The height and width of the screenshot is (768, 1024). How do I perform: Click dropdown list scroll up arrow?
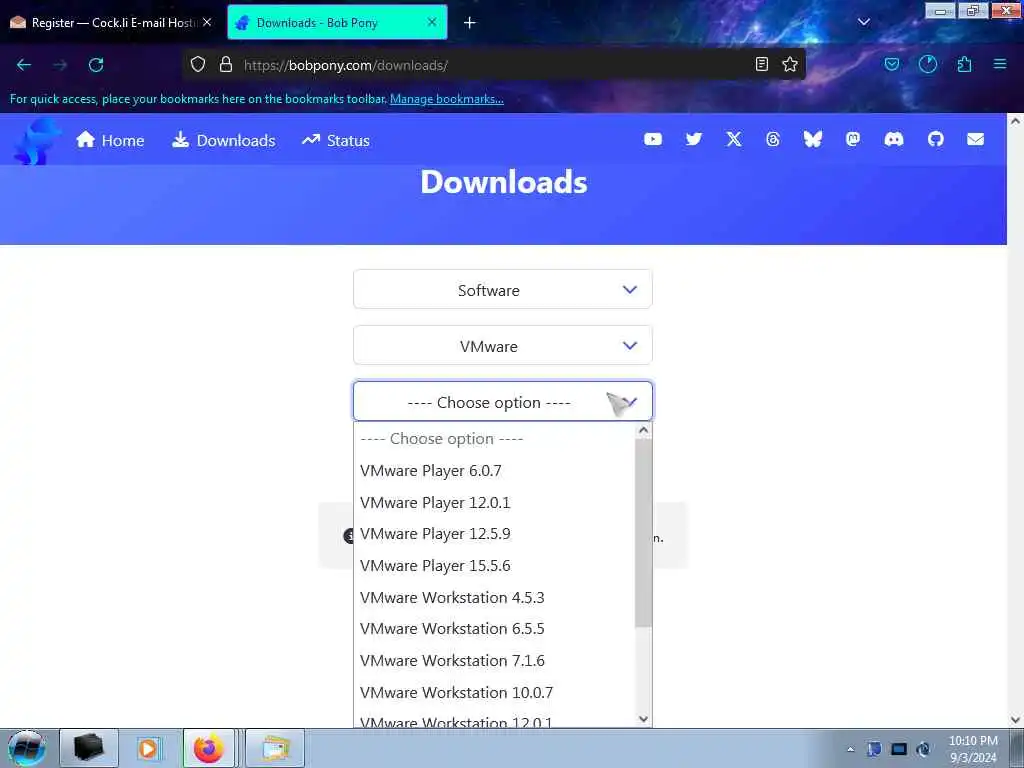[643, 430]
